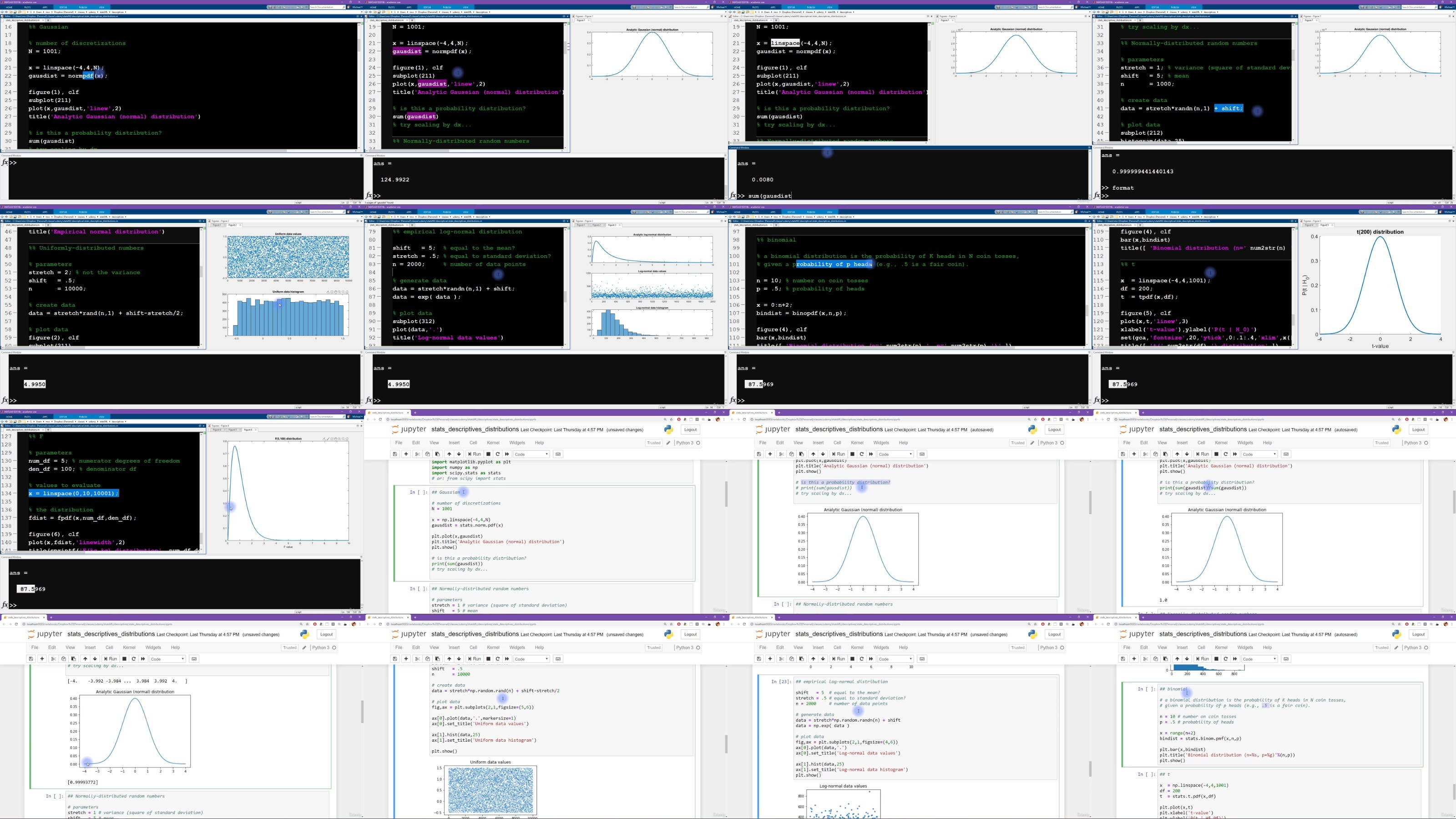Open Editor actions menu in uniform-numbers MATLAB window
This screenshot has width=1456, height=819.
pos(200,221)
